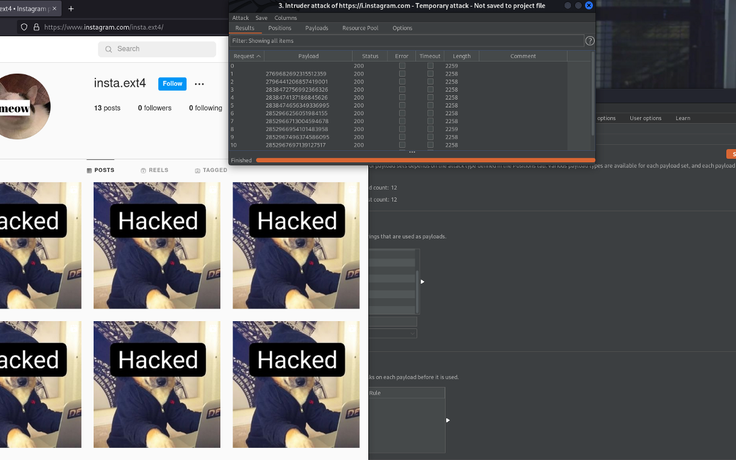The image size is (736, 460).
Task: Open the help icon beside the filter bar
Action: pos(590,41)
